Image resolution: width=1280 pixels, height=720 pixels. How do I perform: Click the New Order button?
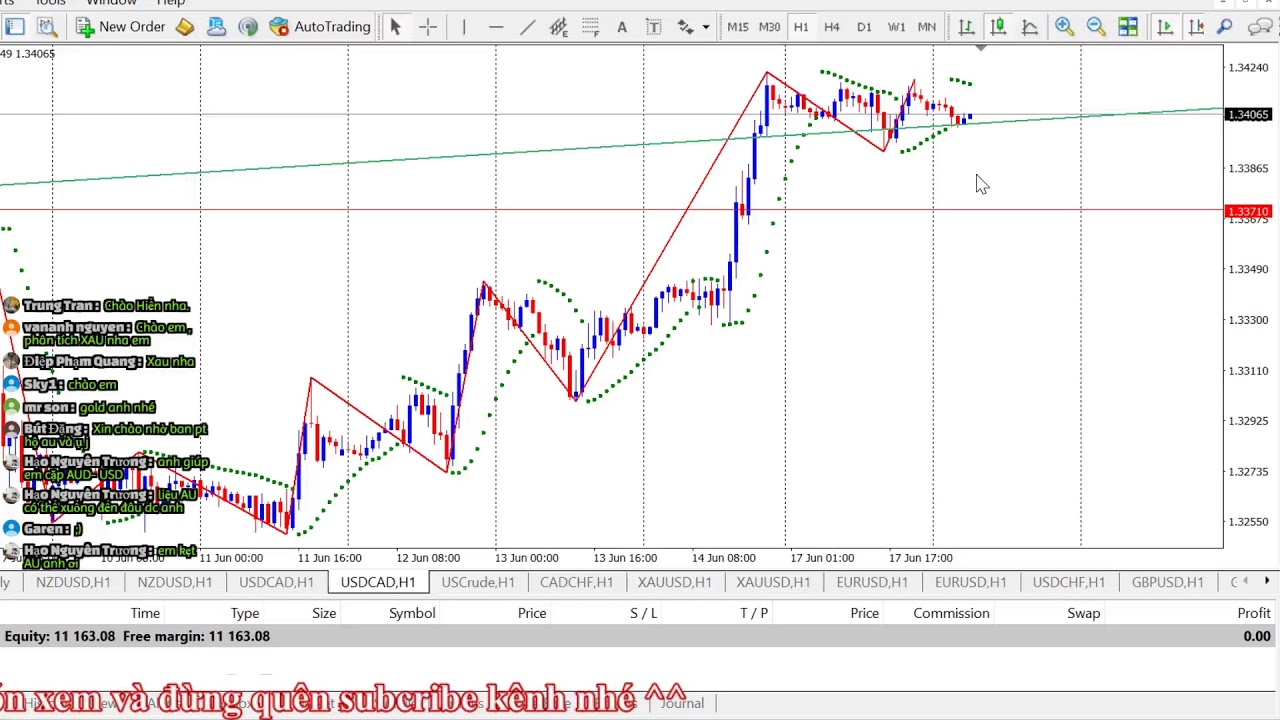pyautogui.click(x=120, y=27)
